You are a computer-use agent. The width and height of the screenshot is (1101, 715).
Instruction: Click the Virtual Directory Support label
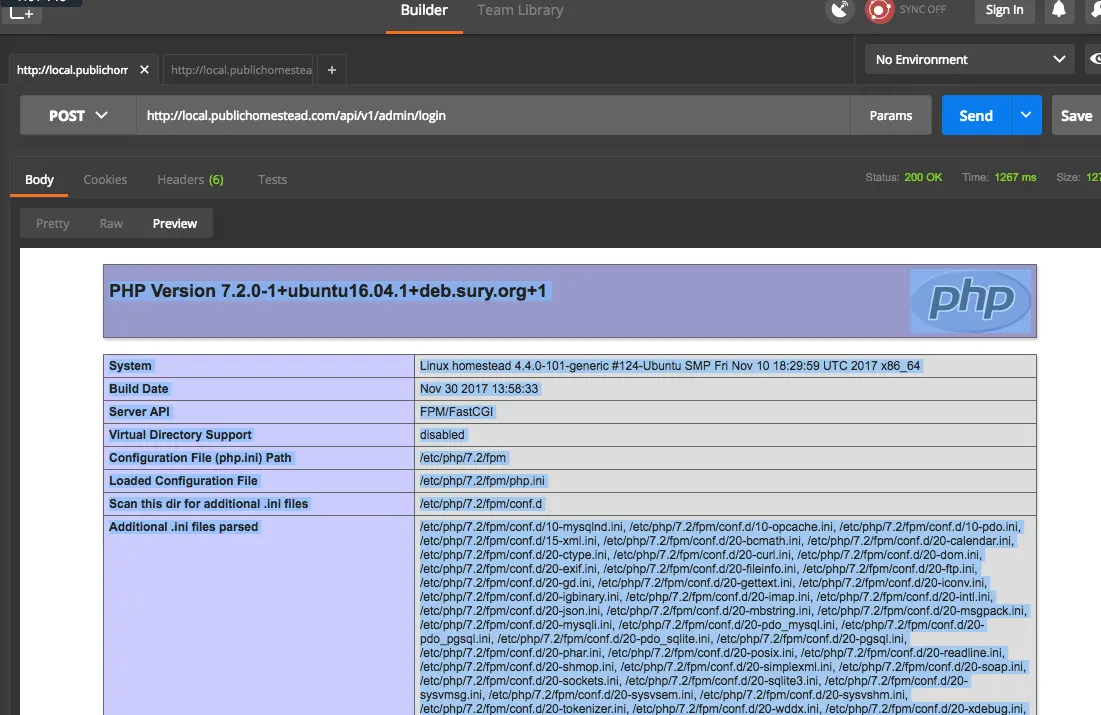tap(180, 435)
